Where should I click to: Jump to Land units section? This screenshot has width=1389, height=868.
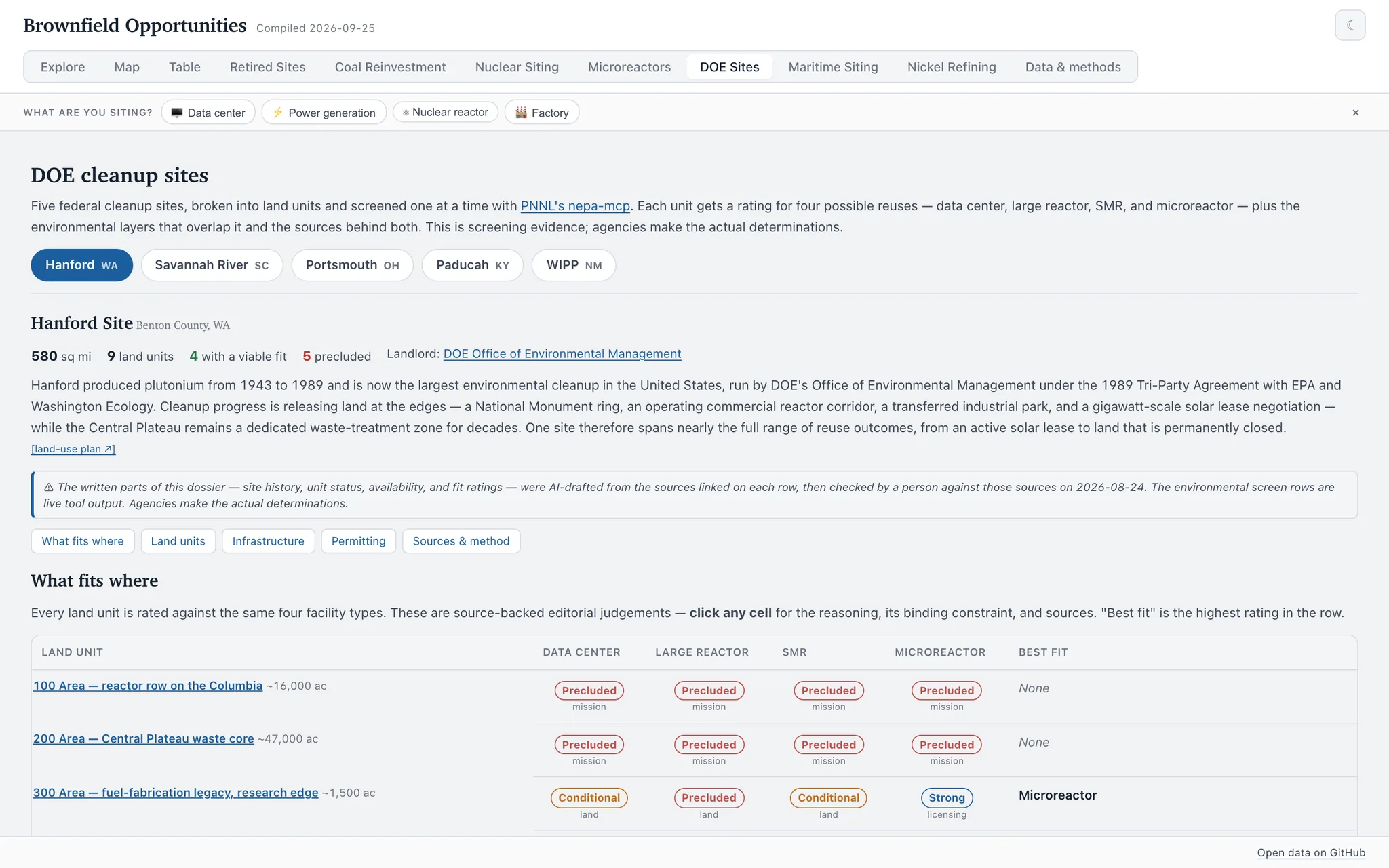[178, 541]
